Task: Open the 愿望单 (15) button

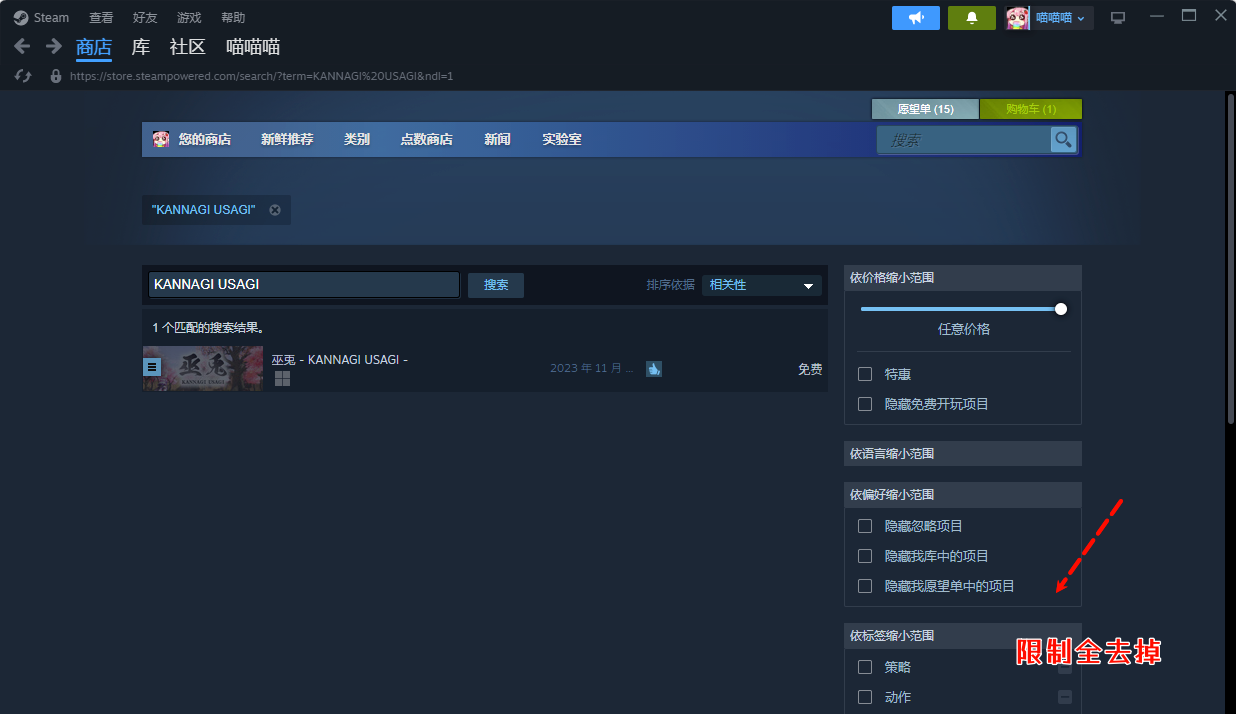Action: coord(925,109)
